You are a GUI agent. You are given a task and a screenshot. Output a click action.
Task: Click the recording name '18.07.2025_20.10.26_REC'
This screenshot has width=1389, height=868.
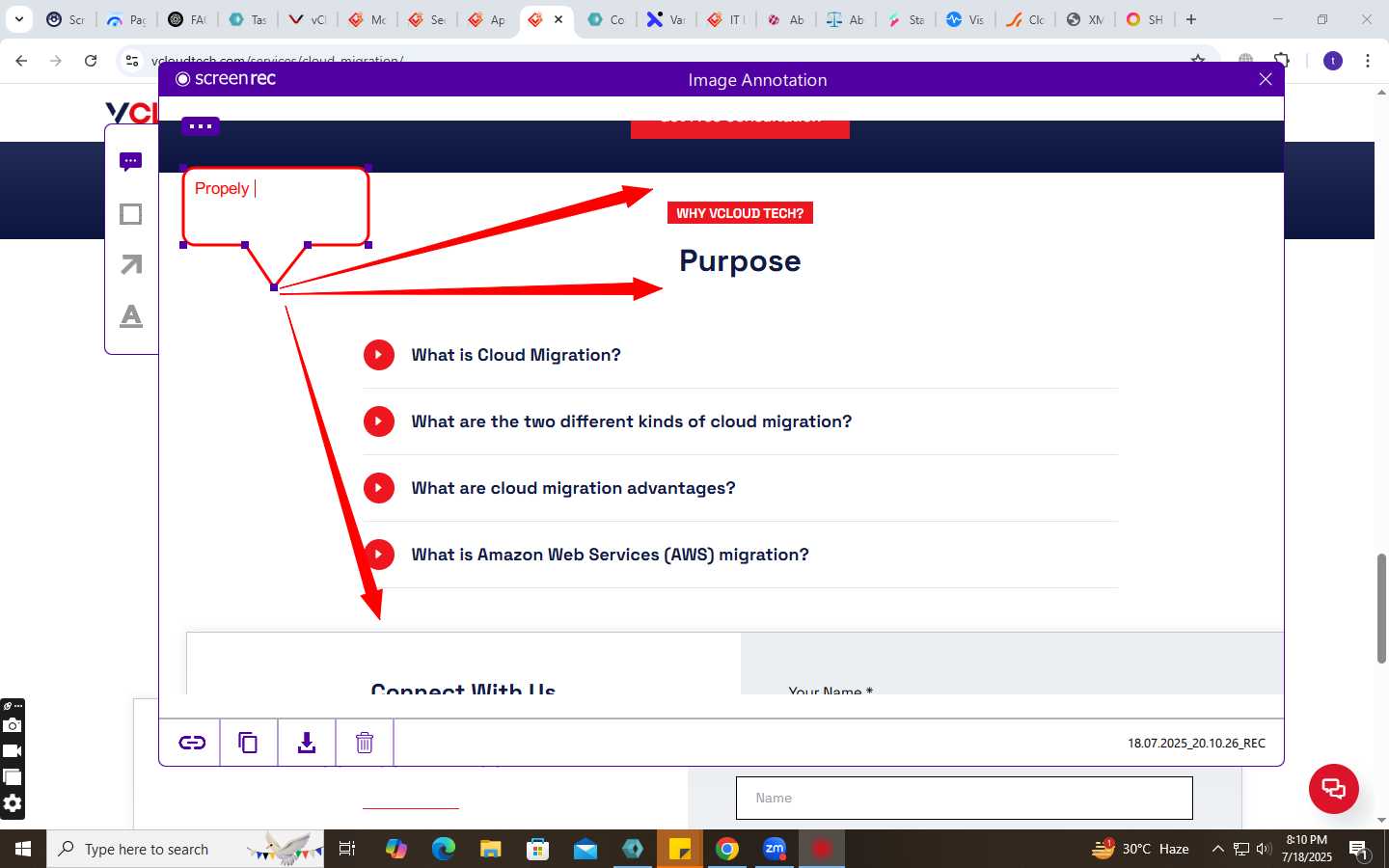point(1196,743)
